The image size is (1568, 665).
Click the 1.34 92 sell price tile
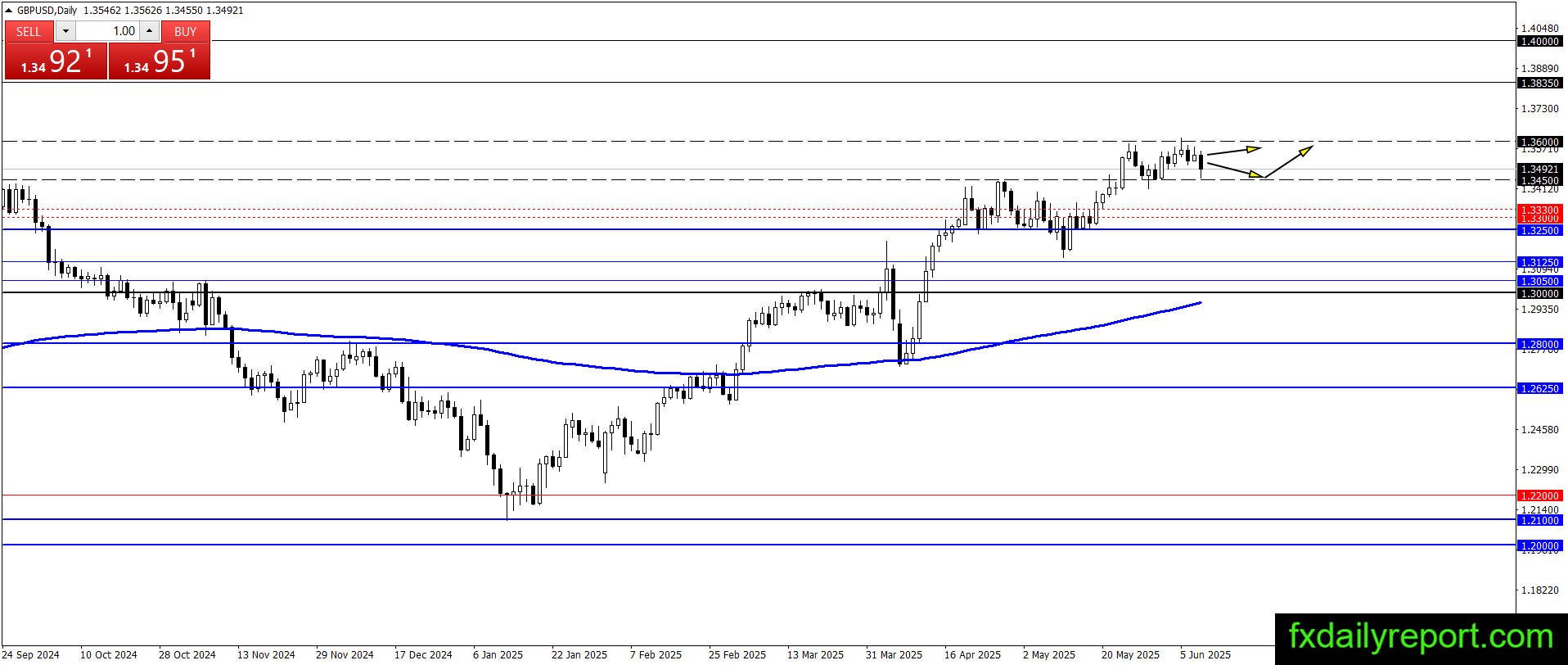coord(56,61)
